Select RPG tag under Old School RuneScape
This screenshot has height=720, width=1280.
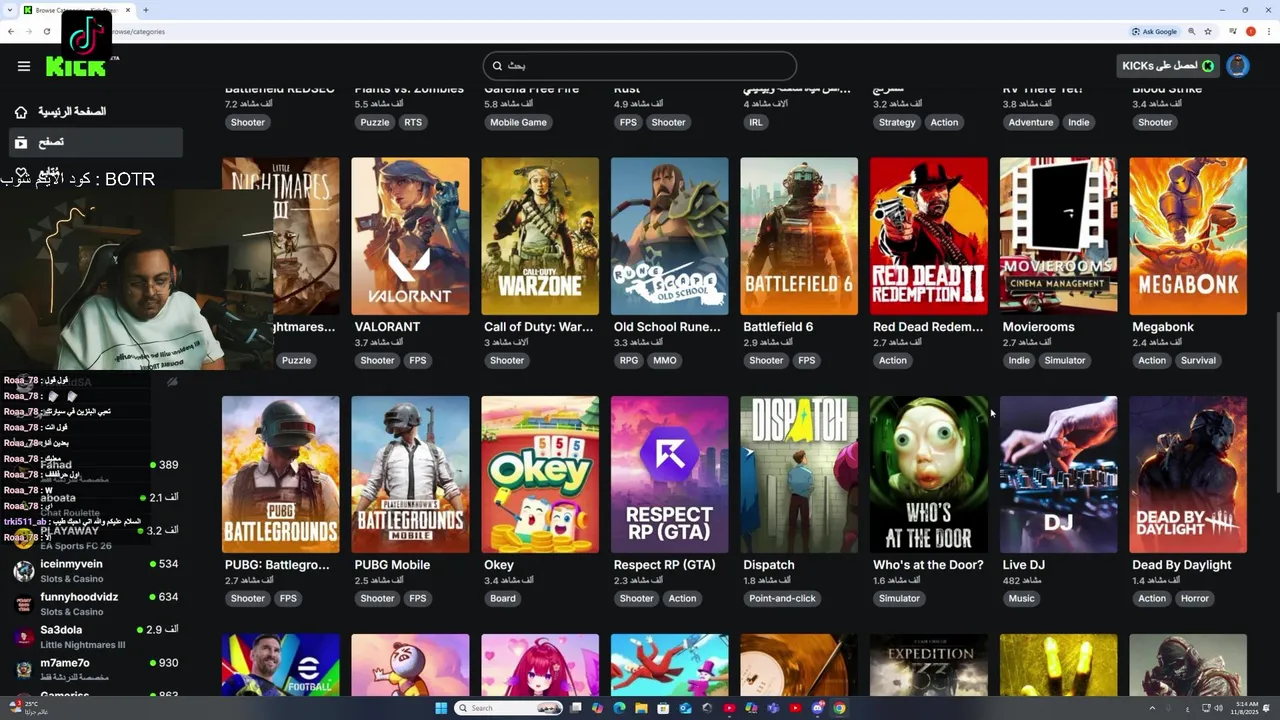628,360
